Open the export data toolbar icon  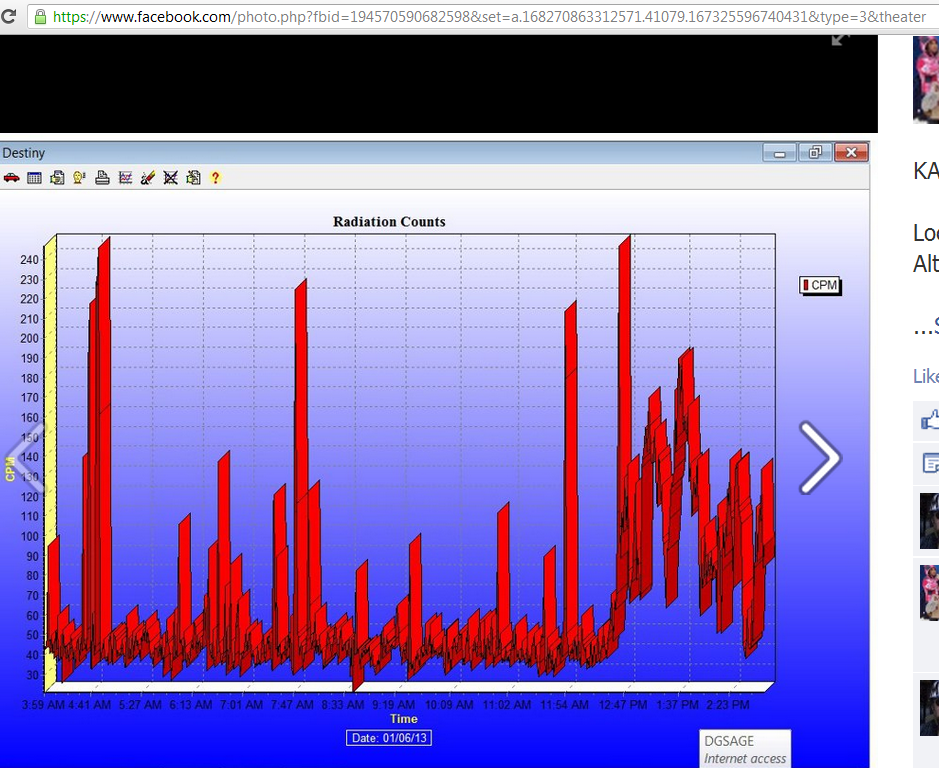coord(191,177)
